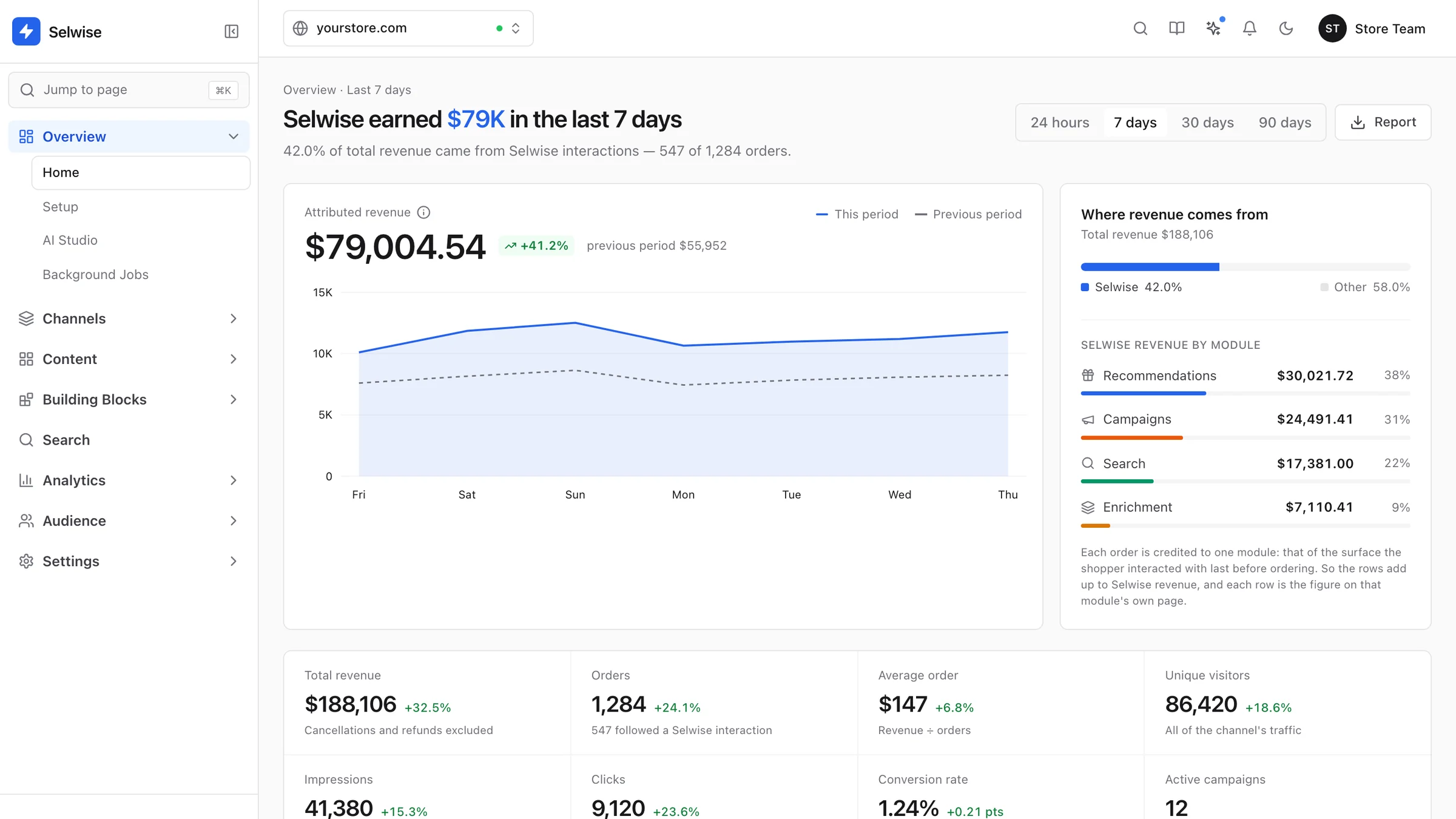Open the top bar search icon
Viewport: 1456px width, 819px height.
coord(1140,29)
